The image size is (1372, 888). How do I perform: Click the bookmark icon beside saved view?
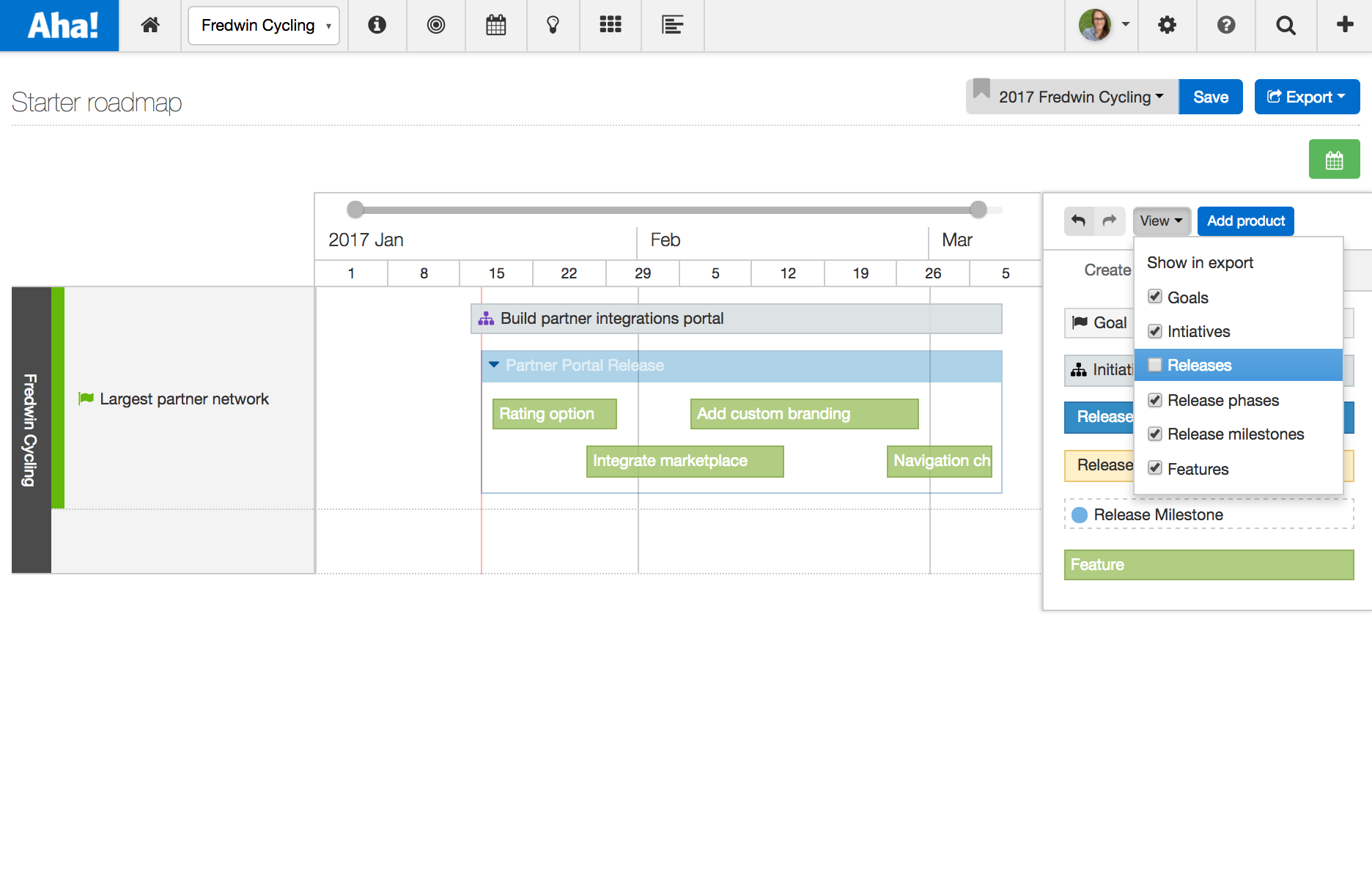982,89
